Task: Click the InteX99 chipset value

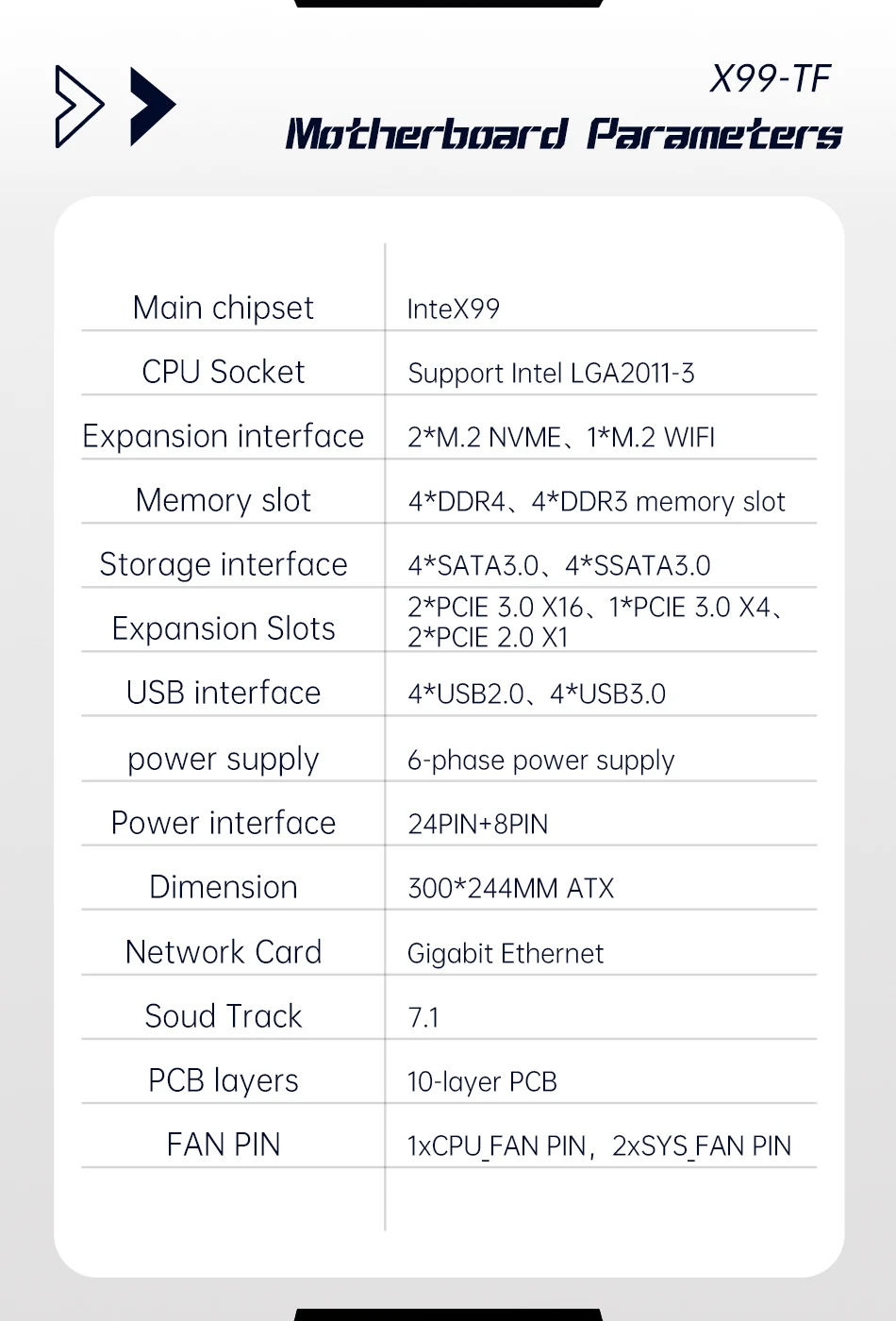Action: [453, 309]
